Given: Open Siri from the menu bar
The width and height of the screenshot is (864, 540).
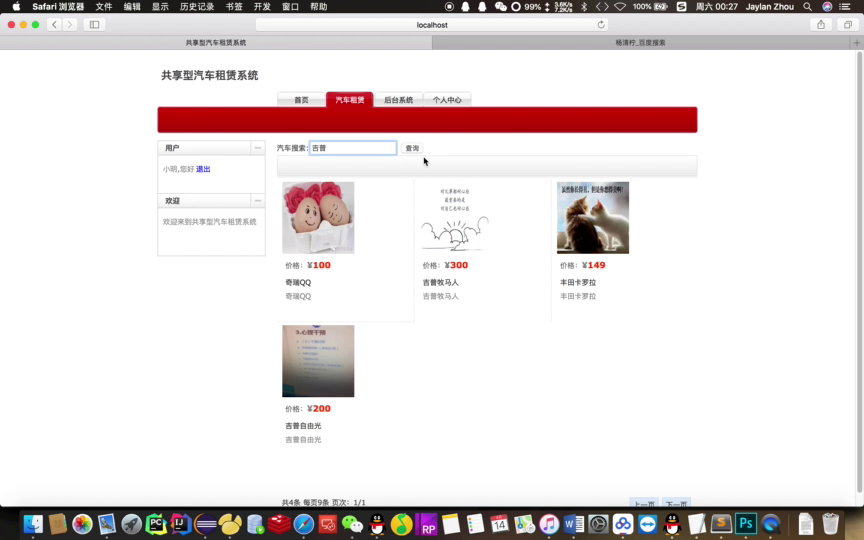Looking at the screenshot, I should (x=827, y=7).
